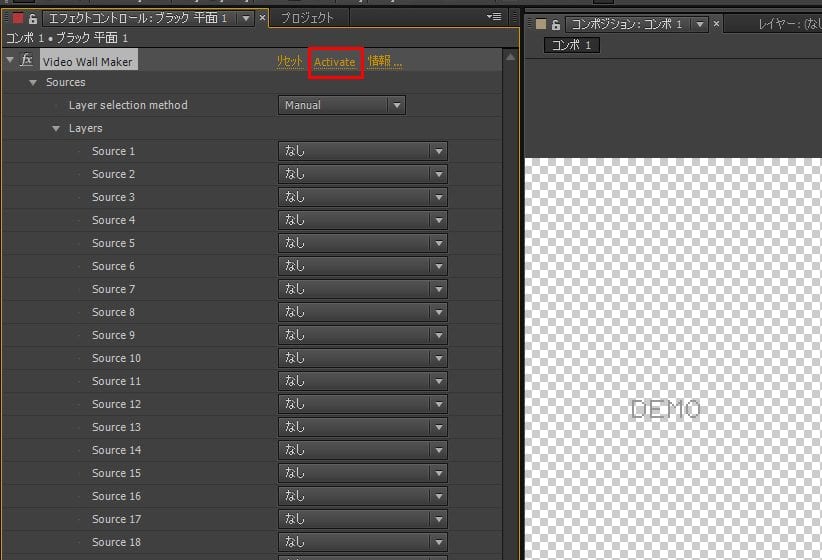
Task: Close the effect controls panel tab
Action: click(263, 17)
